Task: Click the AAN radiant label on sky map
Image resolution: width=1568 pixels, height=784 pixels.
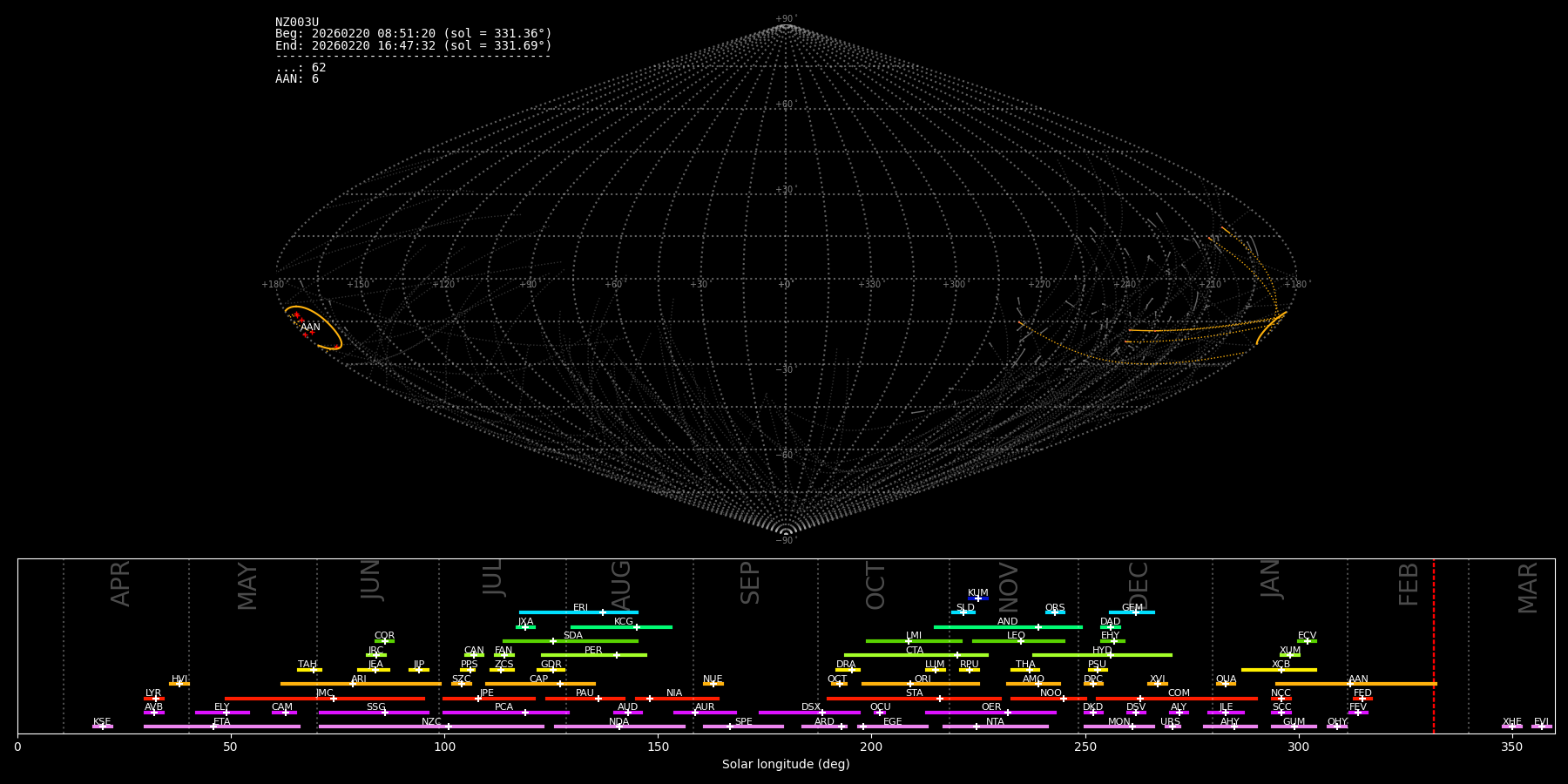Action: coord(310,328)
